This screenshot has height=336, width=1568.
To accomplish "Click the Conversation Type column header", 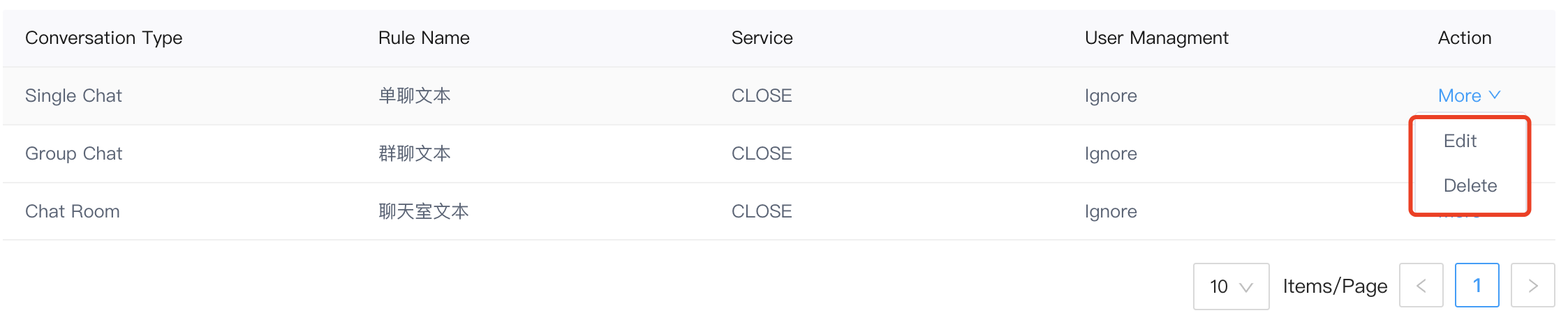I will 103,38.
